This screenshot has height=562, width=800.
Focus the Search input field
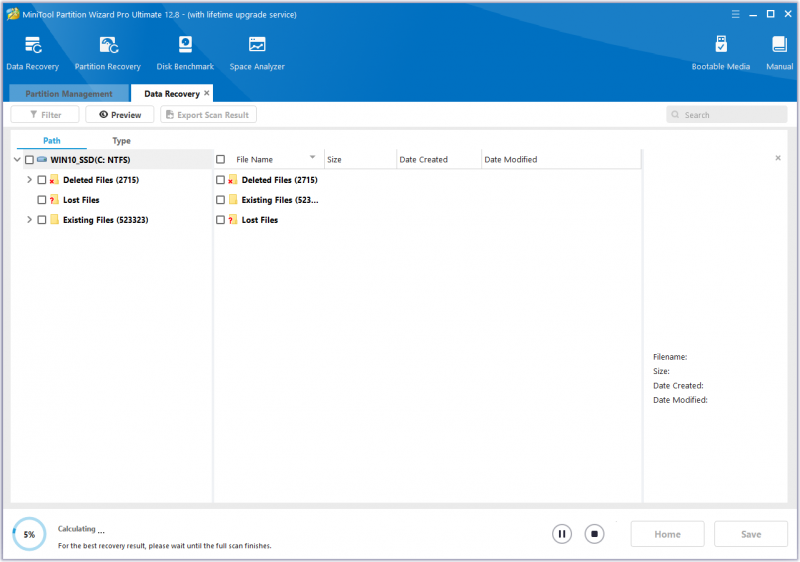click(727, 115)
